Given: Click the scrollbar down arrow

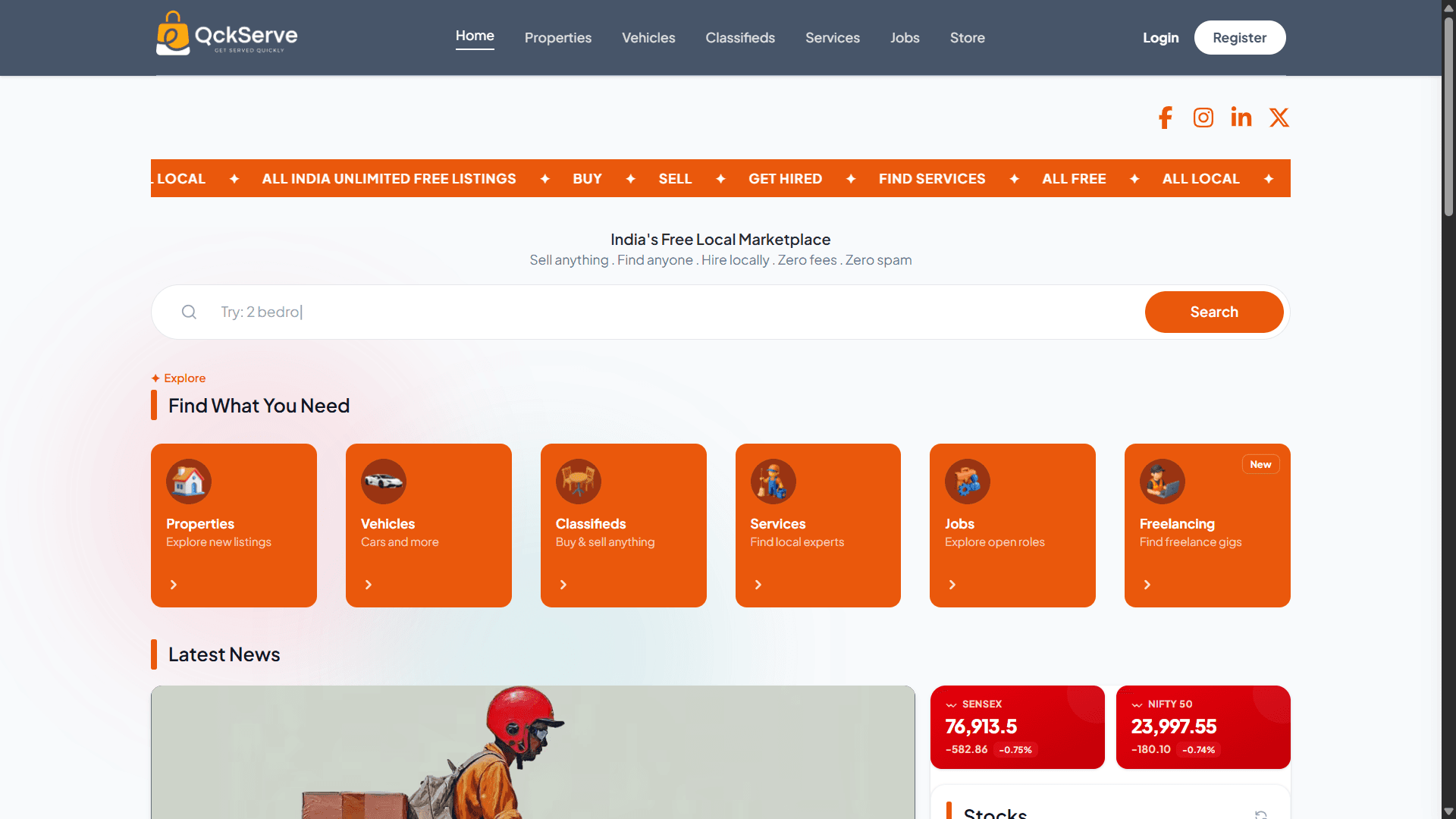Looking at the screenshot, I should coord(1448,811).
